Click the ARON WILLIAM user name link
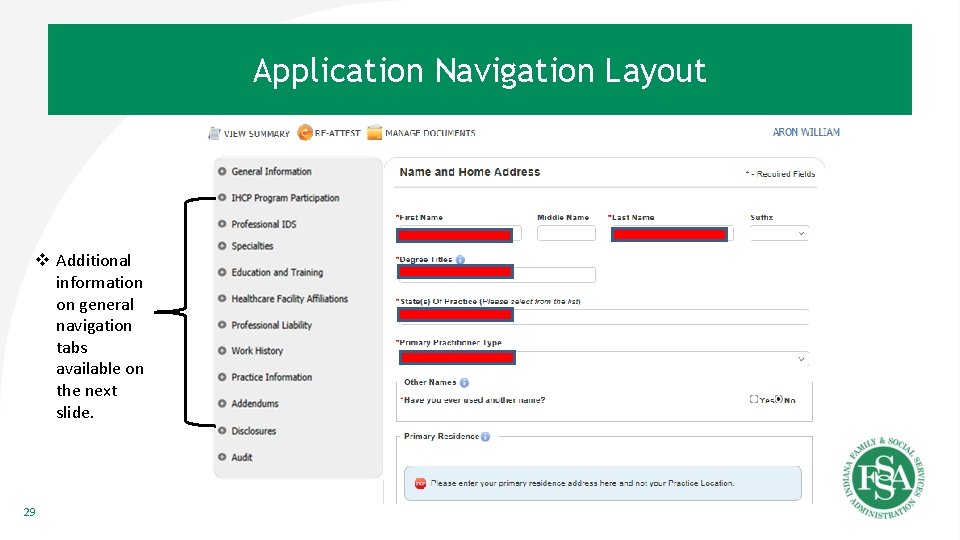960x540 pixels. [x=806, y=132]
